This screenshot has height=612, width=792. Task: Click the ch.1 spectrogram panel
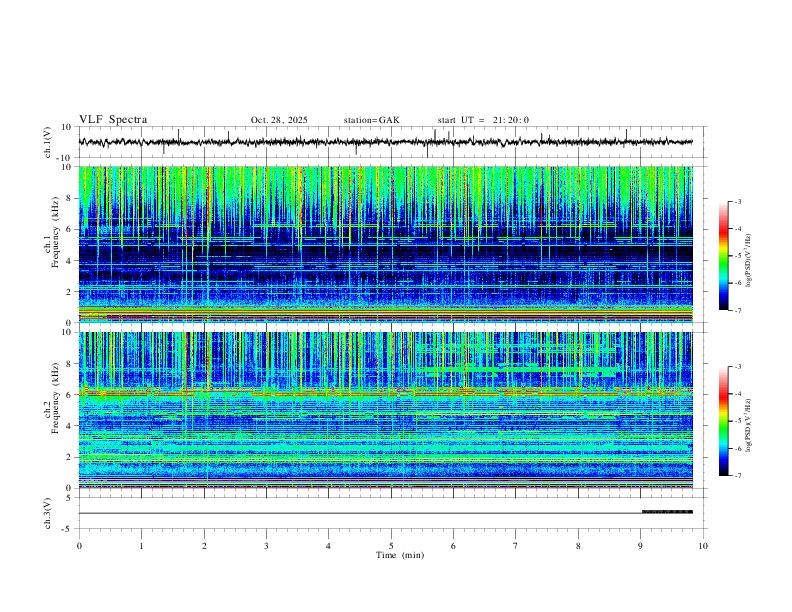[x=385, y=244]
